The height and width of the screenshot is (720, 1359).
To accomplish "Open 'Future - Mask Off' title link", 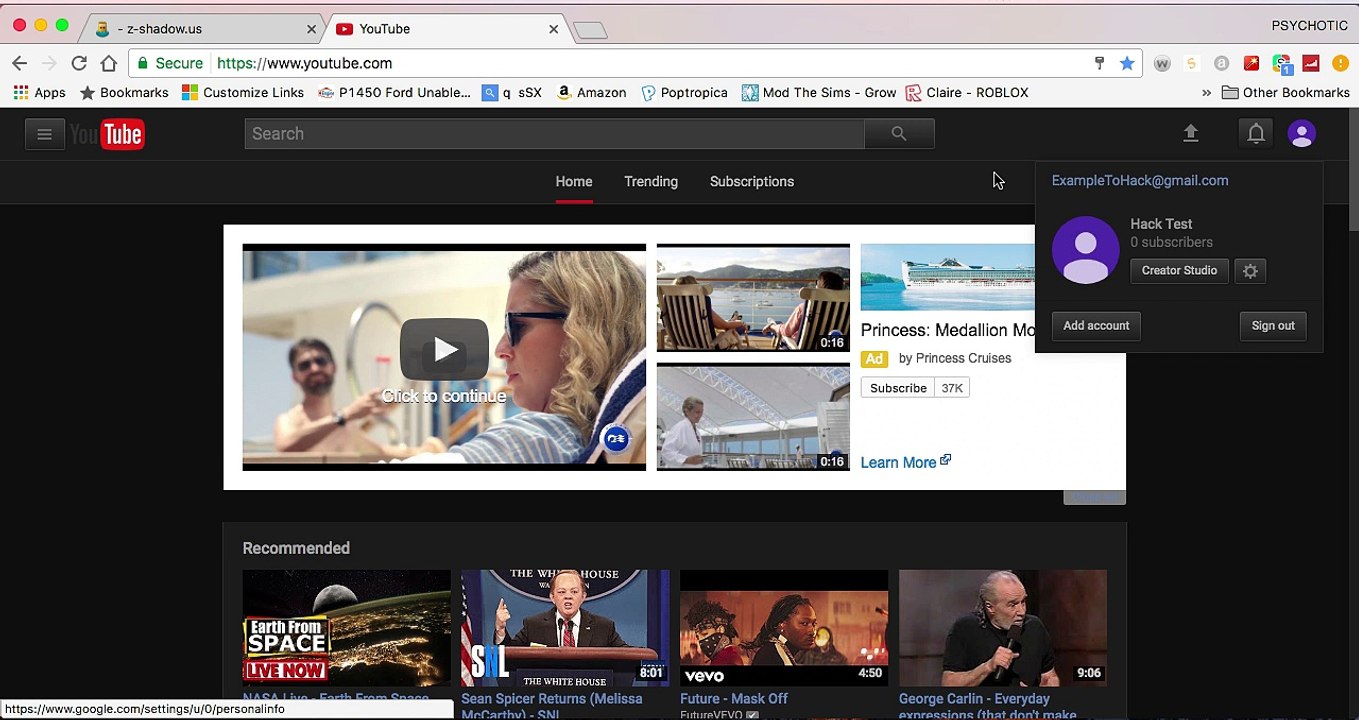I will pos(734,699).
